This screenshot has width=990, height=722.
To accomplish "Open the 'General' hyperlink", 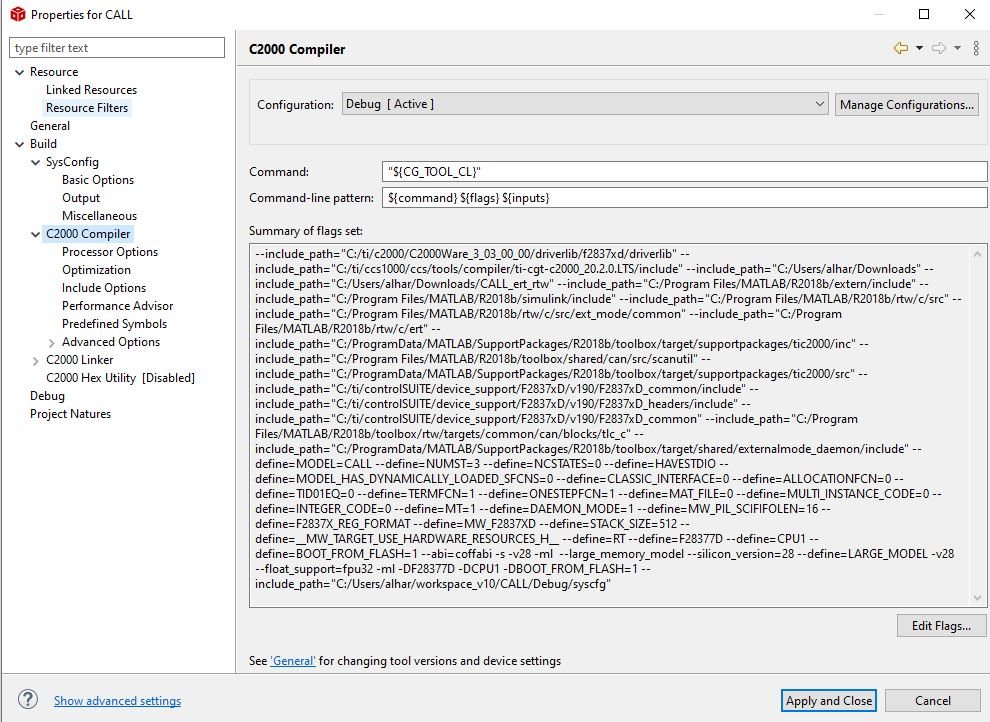I will click(x=293, y=661).
